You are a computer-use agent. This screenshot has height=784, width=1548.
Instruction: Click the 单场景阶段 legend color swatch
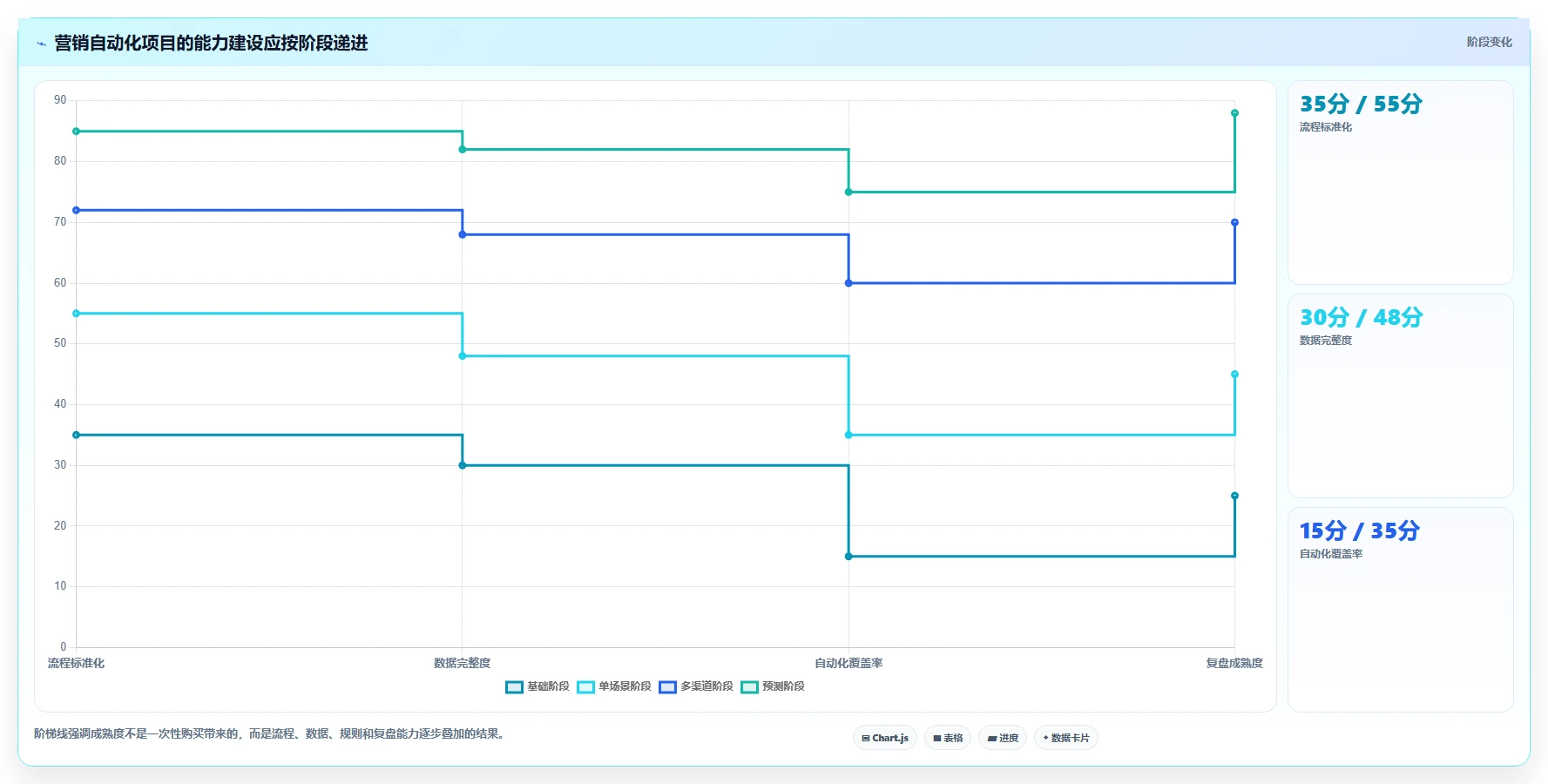586,687
